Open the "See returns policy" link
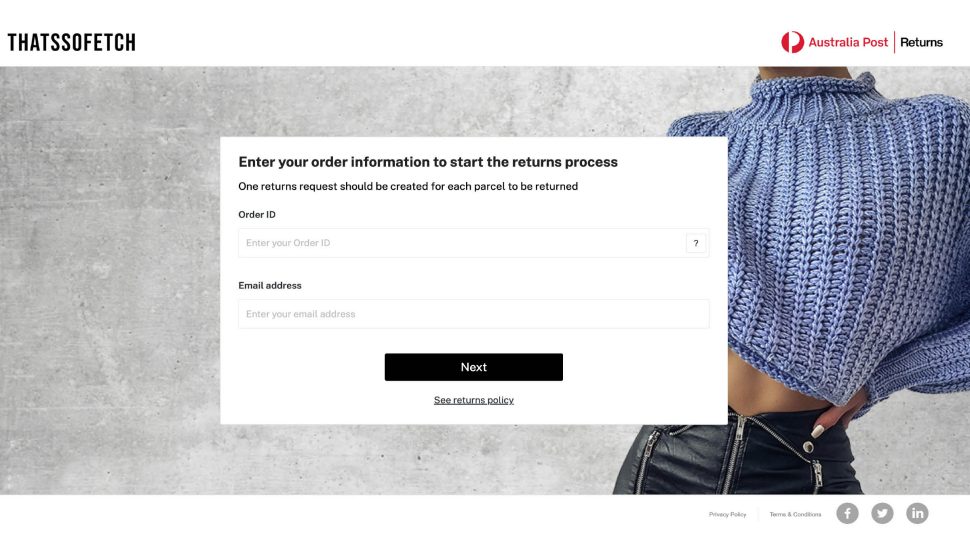Screen dimensions: 970x545 (x=473, y=400)
